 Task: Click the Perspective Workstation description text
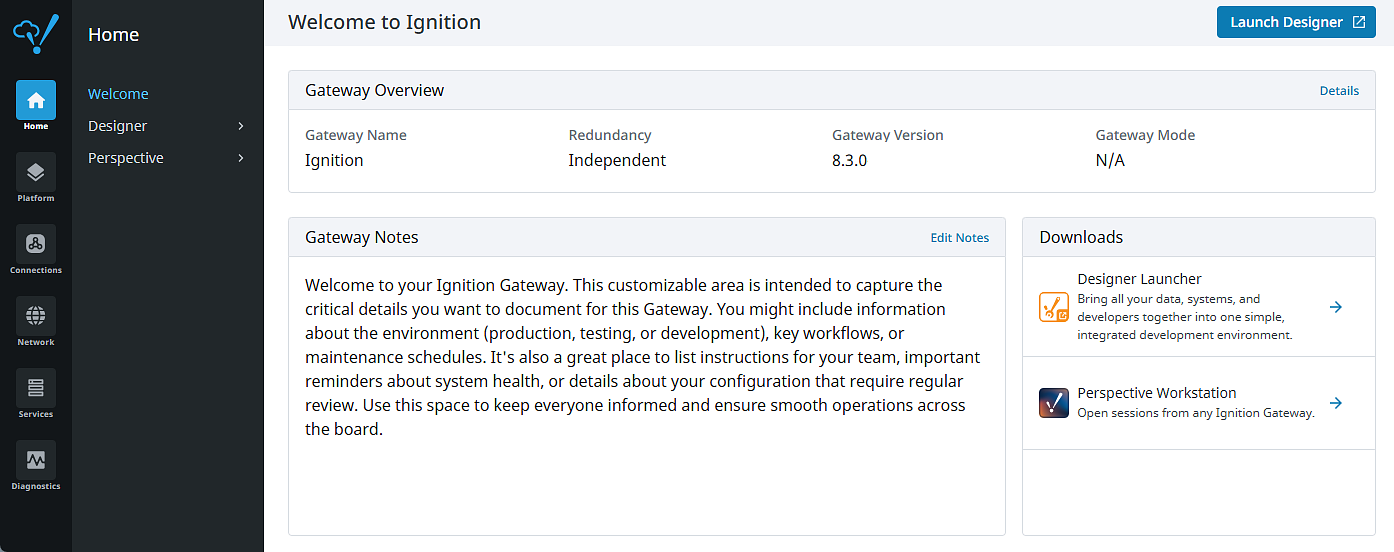point(1196,413)
